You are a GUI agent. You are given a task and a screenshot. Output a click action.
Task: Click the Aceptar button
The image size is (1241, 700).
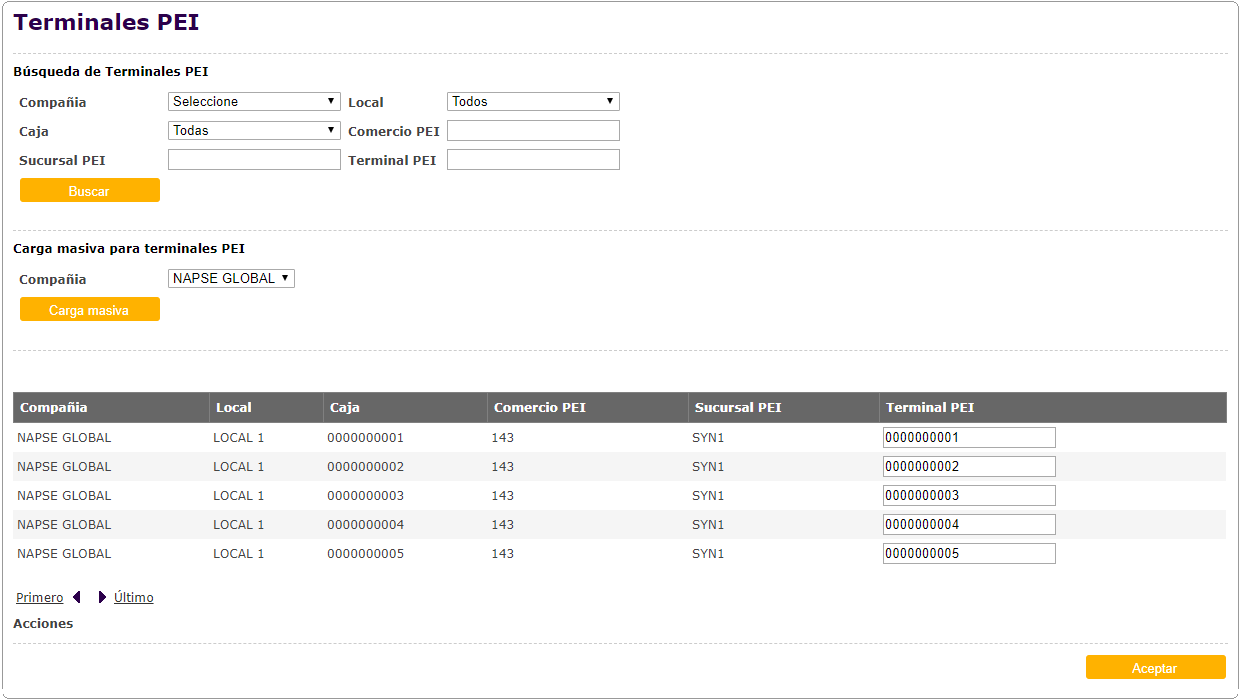(1155, 668)
